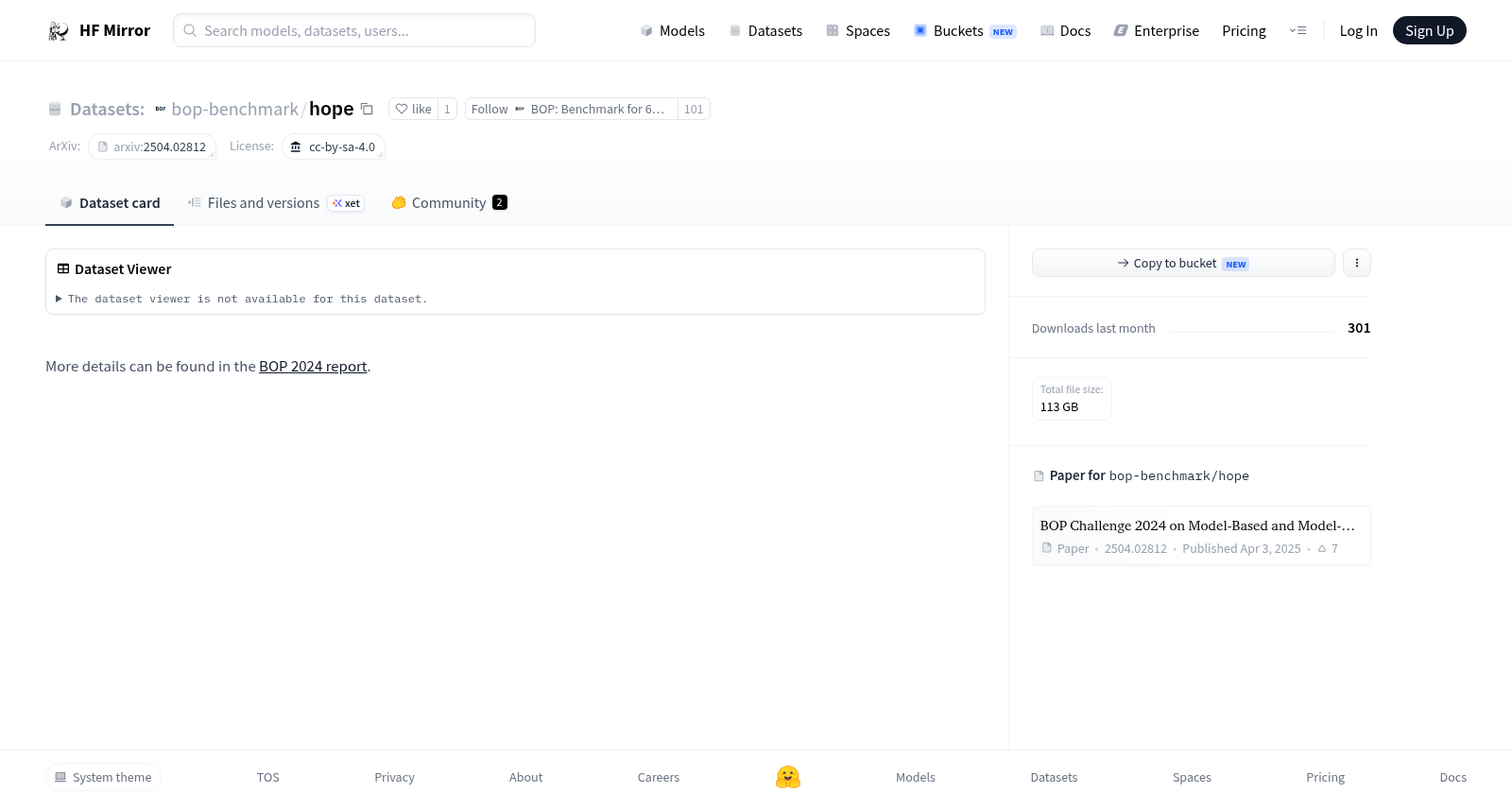The width and height of the screenshot is (1512, 810).
Task: Go to Spaces in top navigation
Action: 858,31
